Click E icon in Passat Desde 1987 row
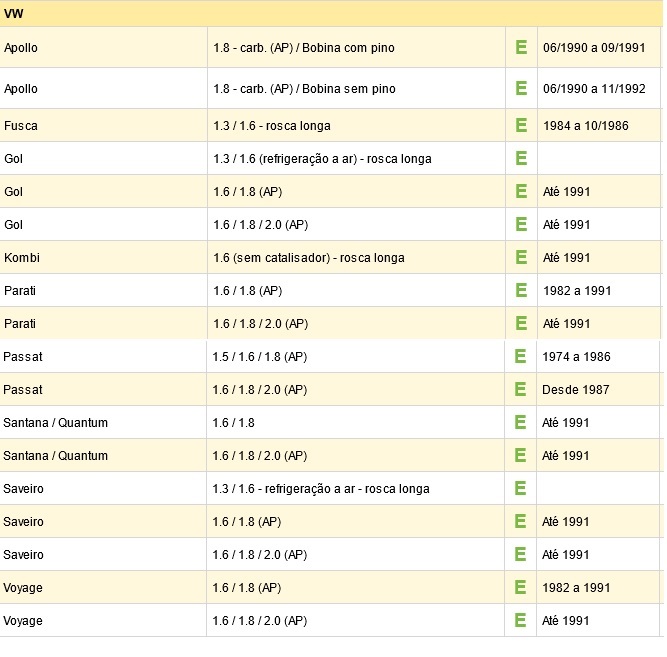The image size is (667, 657). 520,389
